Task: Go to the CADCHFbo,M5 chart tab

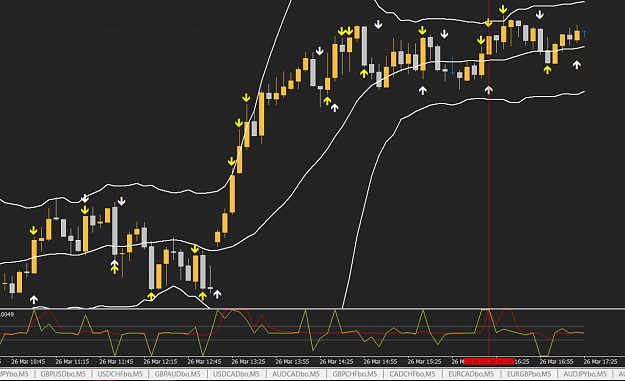Action: pos(412,374)
